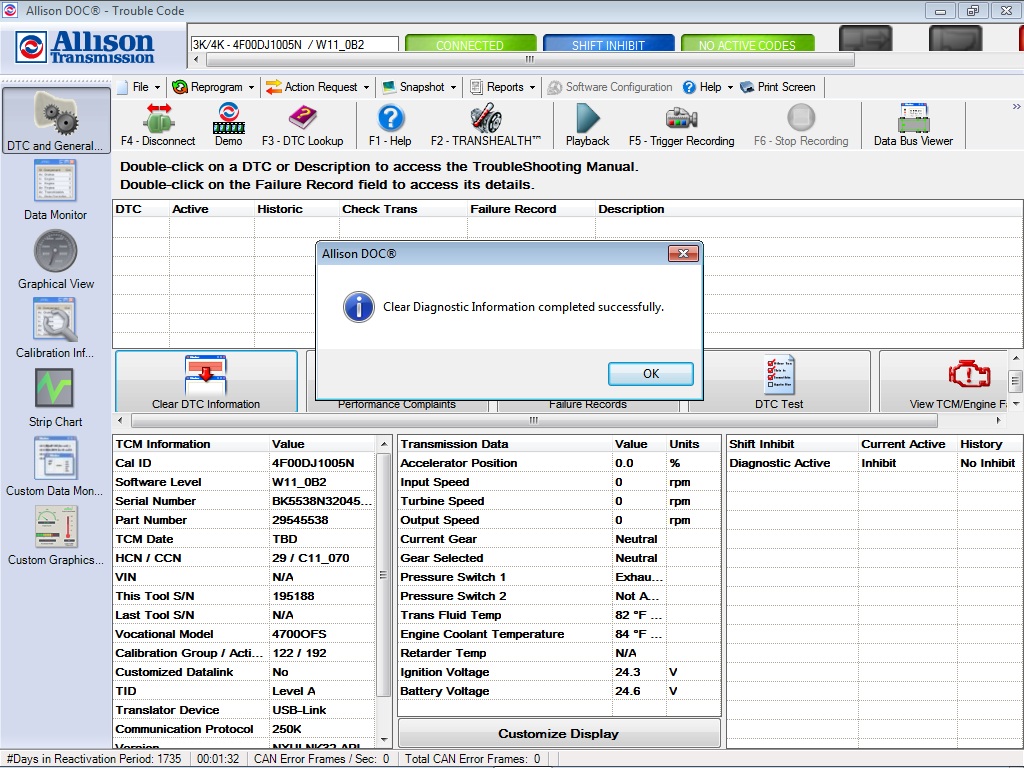1024x768 pixels.
Task: Click the Performance Complaints button
Action: coord(397,404)
